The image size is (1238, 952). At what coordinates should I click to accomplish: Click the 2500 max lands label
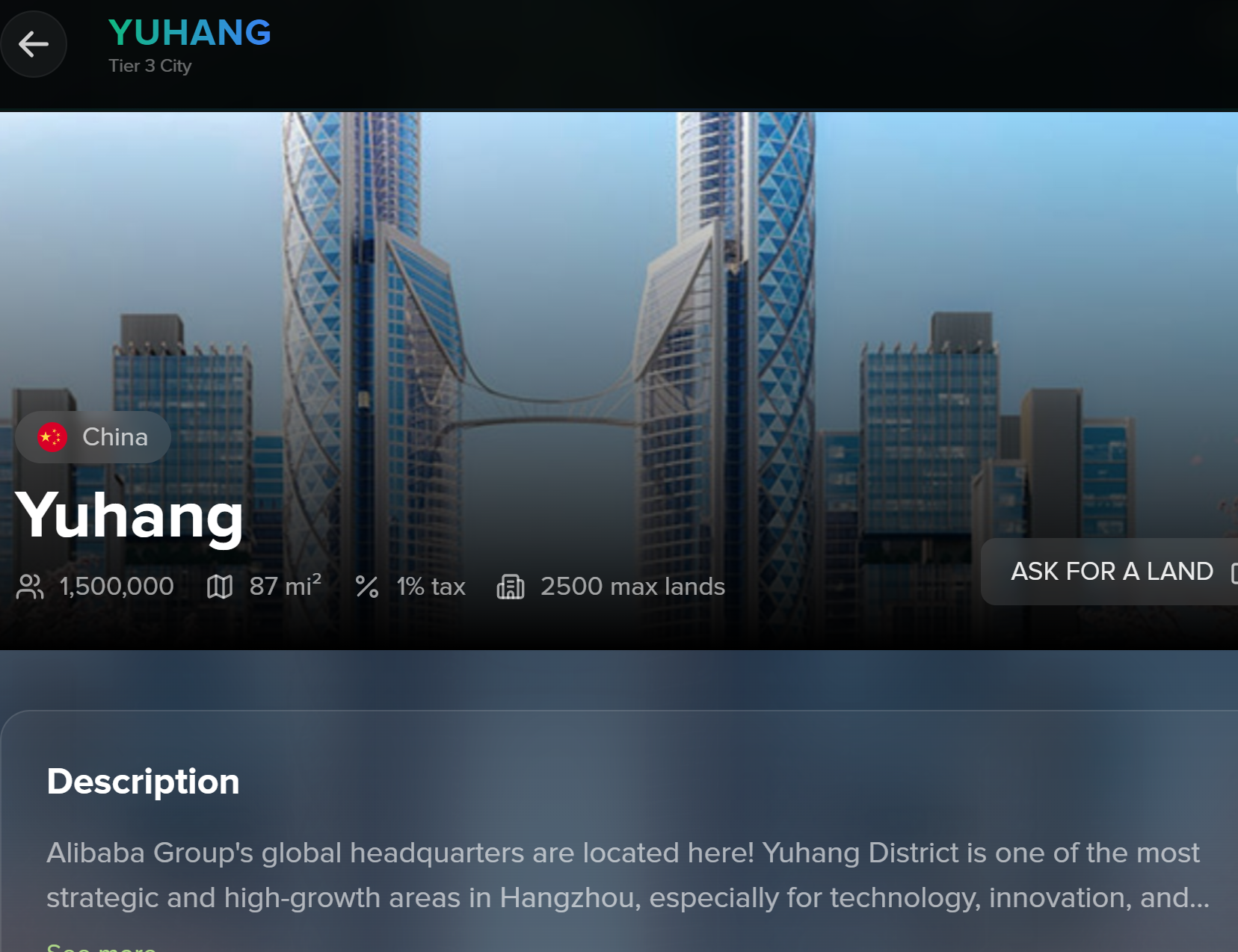coord(632,587)
